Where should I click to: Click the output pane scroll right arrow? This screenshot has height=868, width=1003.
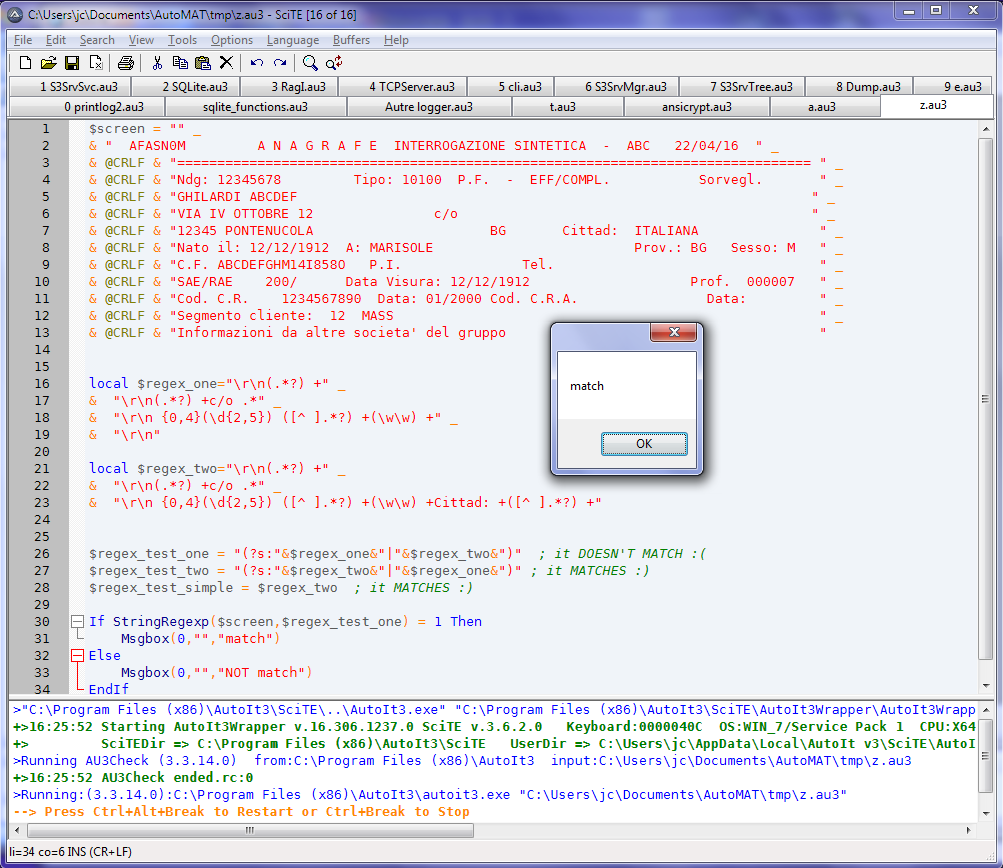tap(968, 830)
